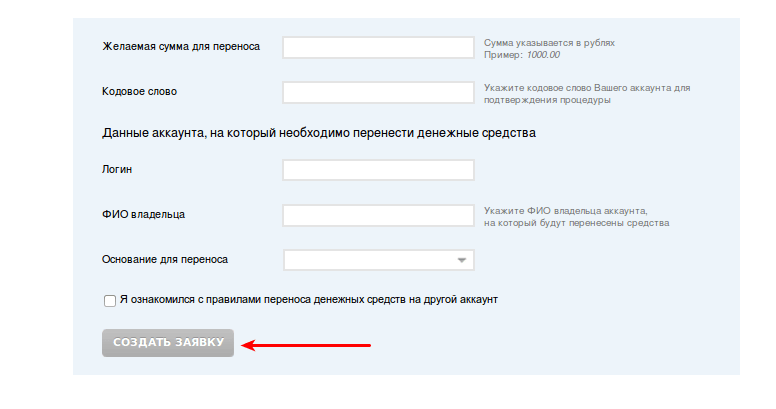Click the СОЗДАТЬ ЗАЯВКУ button
This screenshot has width=776, height=409.
click(x=168, y=343)
